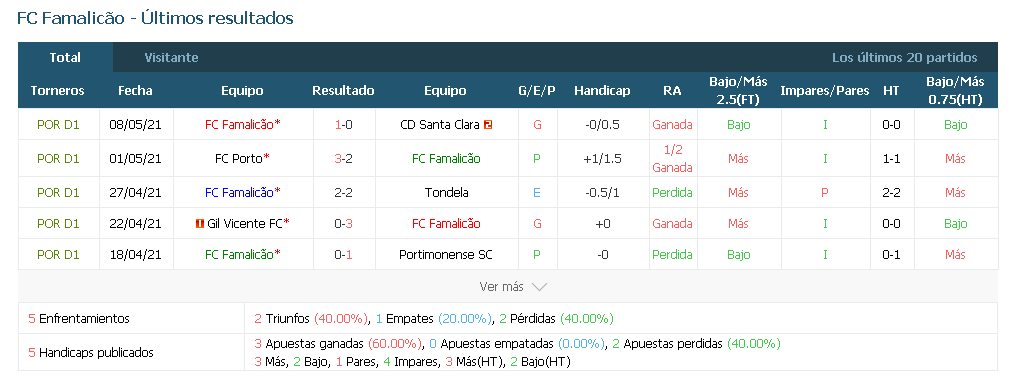Open the Los últimos 20 partidos selector
This screenshot has height=381, width=1012.
click(904, 57)
